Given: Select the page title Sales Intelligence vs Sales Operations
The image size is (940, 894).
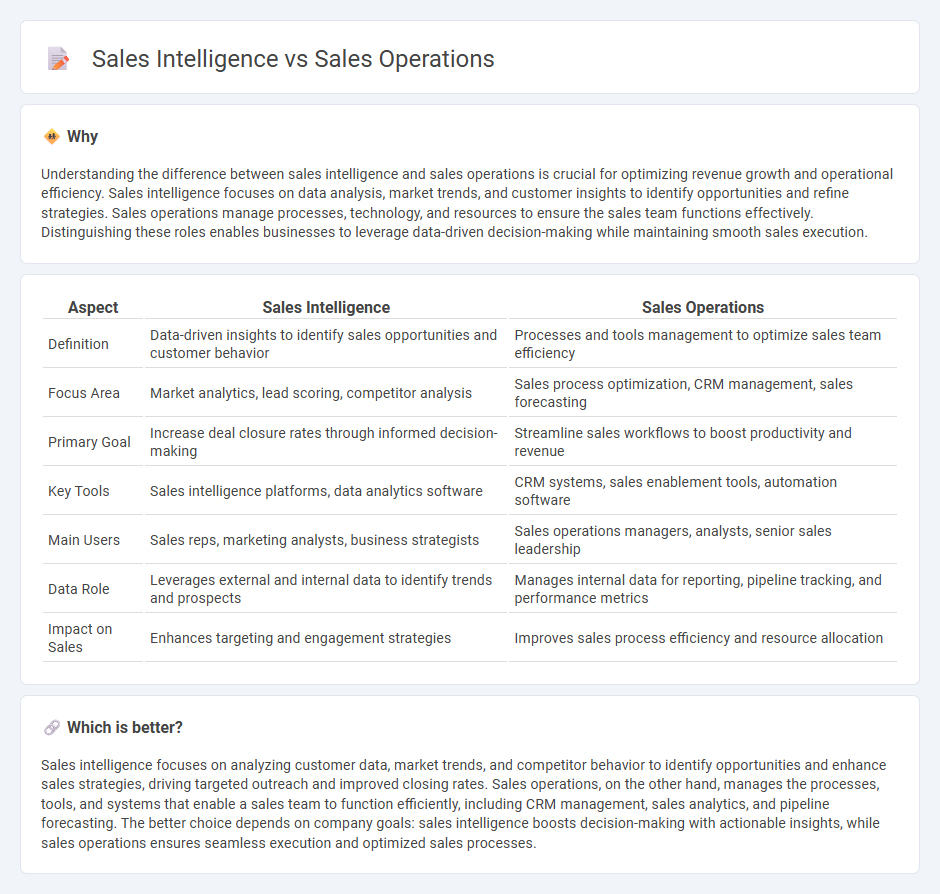Looking at the screenshot, I should [x=293, y=59].
